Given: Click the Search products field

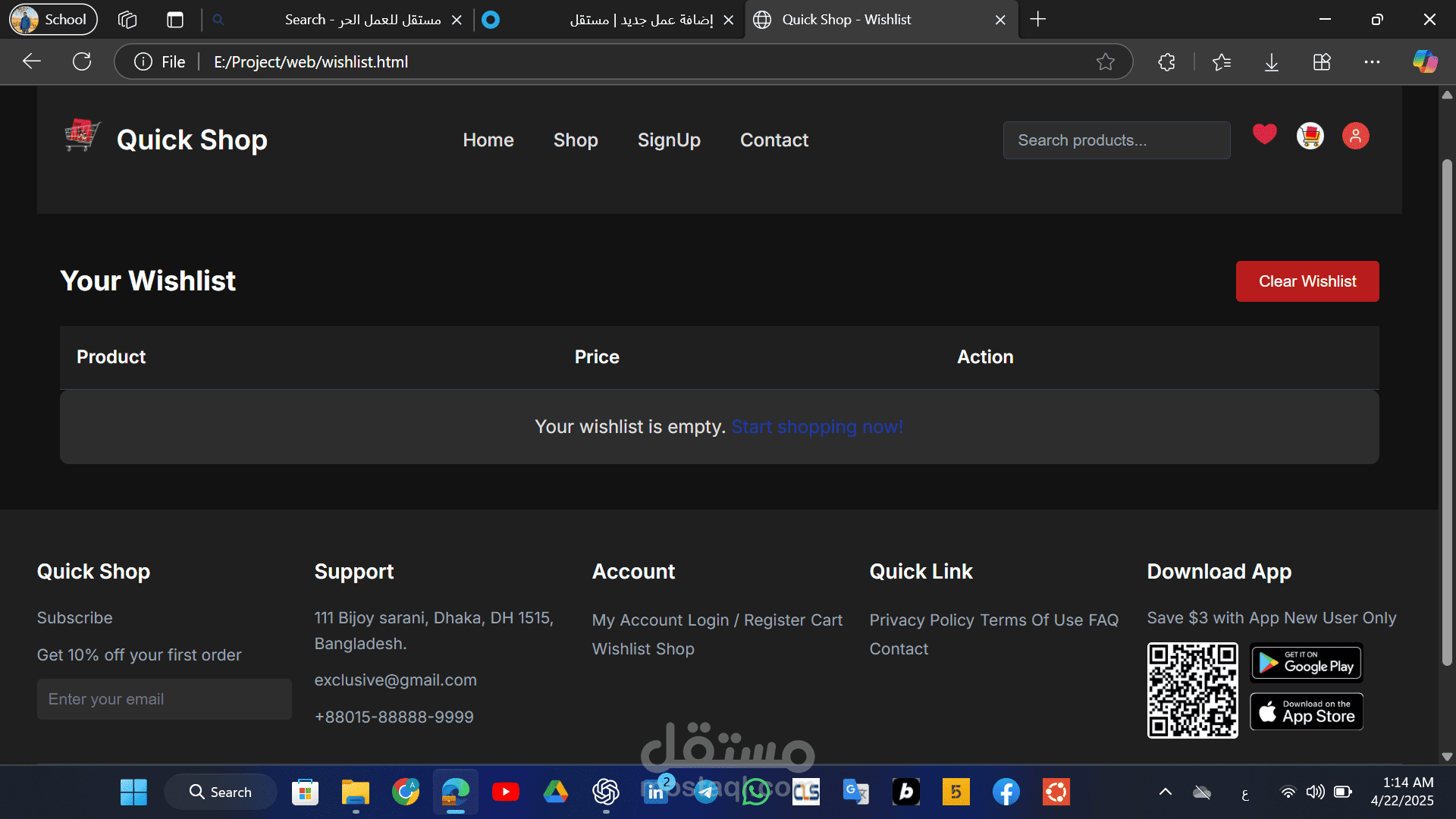Looking at the screenshot, I should (x=1116, y=140).
